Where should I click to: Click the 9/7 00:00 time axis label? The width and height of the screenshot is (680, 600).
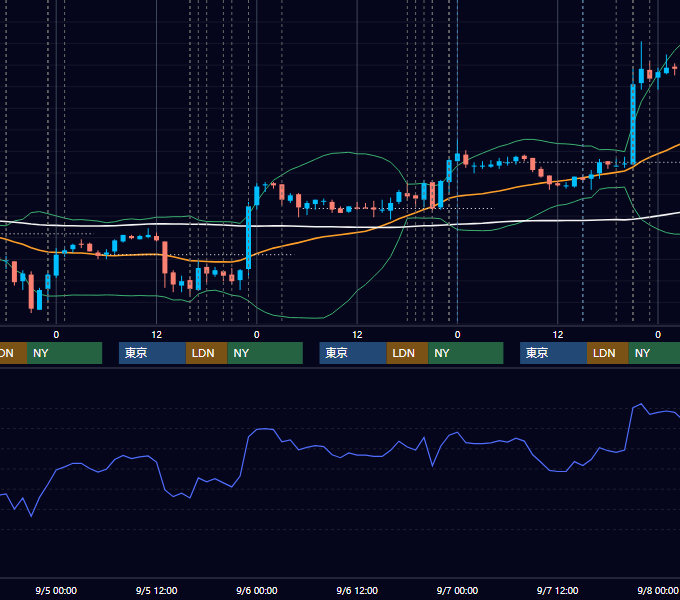tap(457, 590)
